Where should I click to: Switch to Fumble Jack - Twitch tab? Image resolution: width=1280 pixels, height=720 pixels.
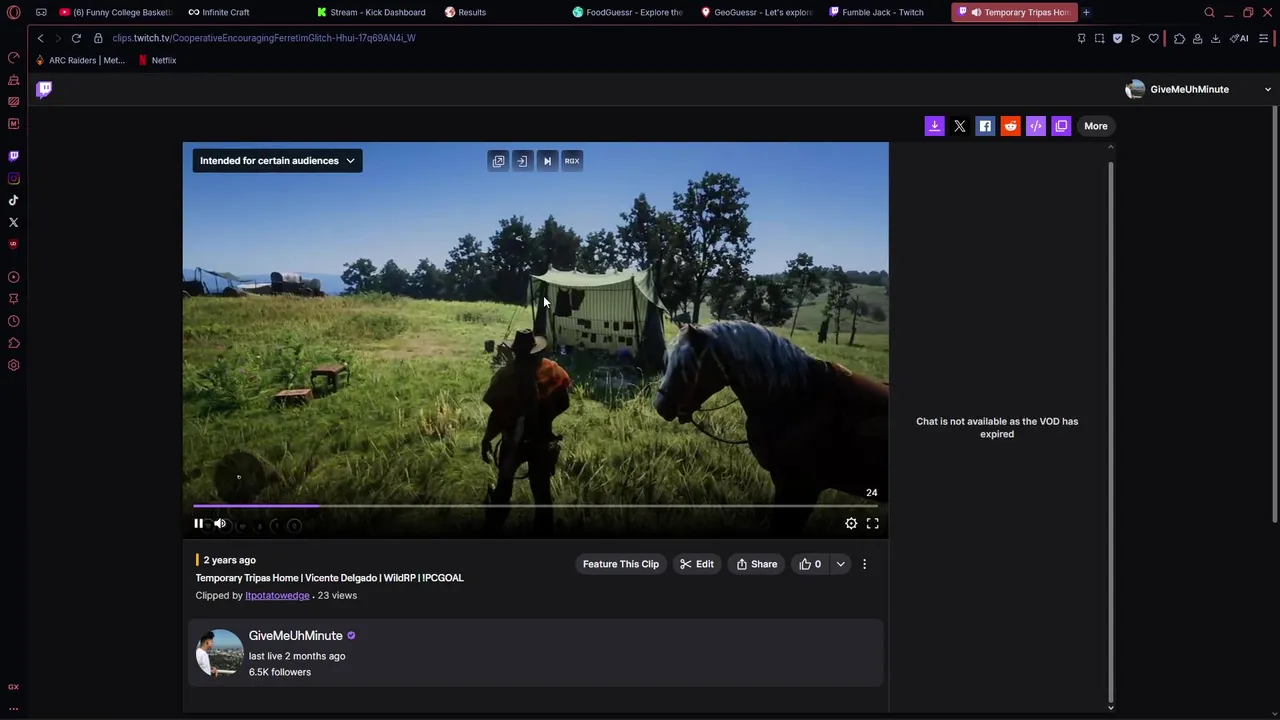tap(876, 12)
